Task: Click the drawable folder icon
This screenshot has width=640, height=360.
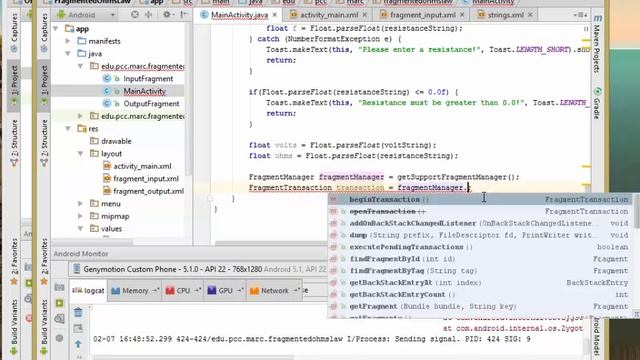Action: [x=94, y=141]
